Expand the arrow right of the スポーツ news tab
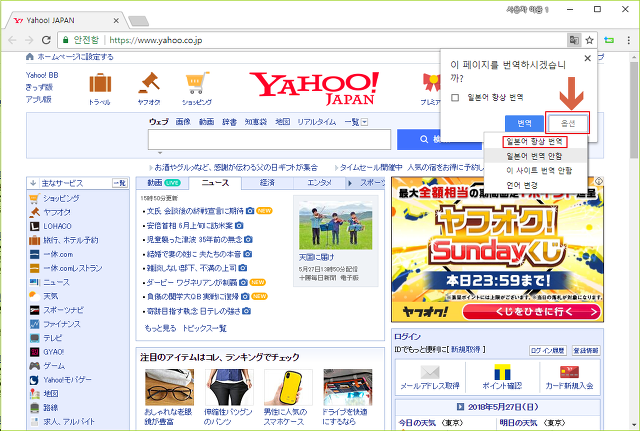Viewport: 640px width, 431px height. pyautogui.click(x=350, y=183)
